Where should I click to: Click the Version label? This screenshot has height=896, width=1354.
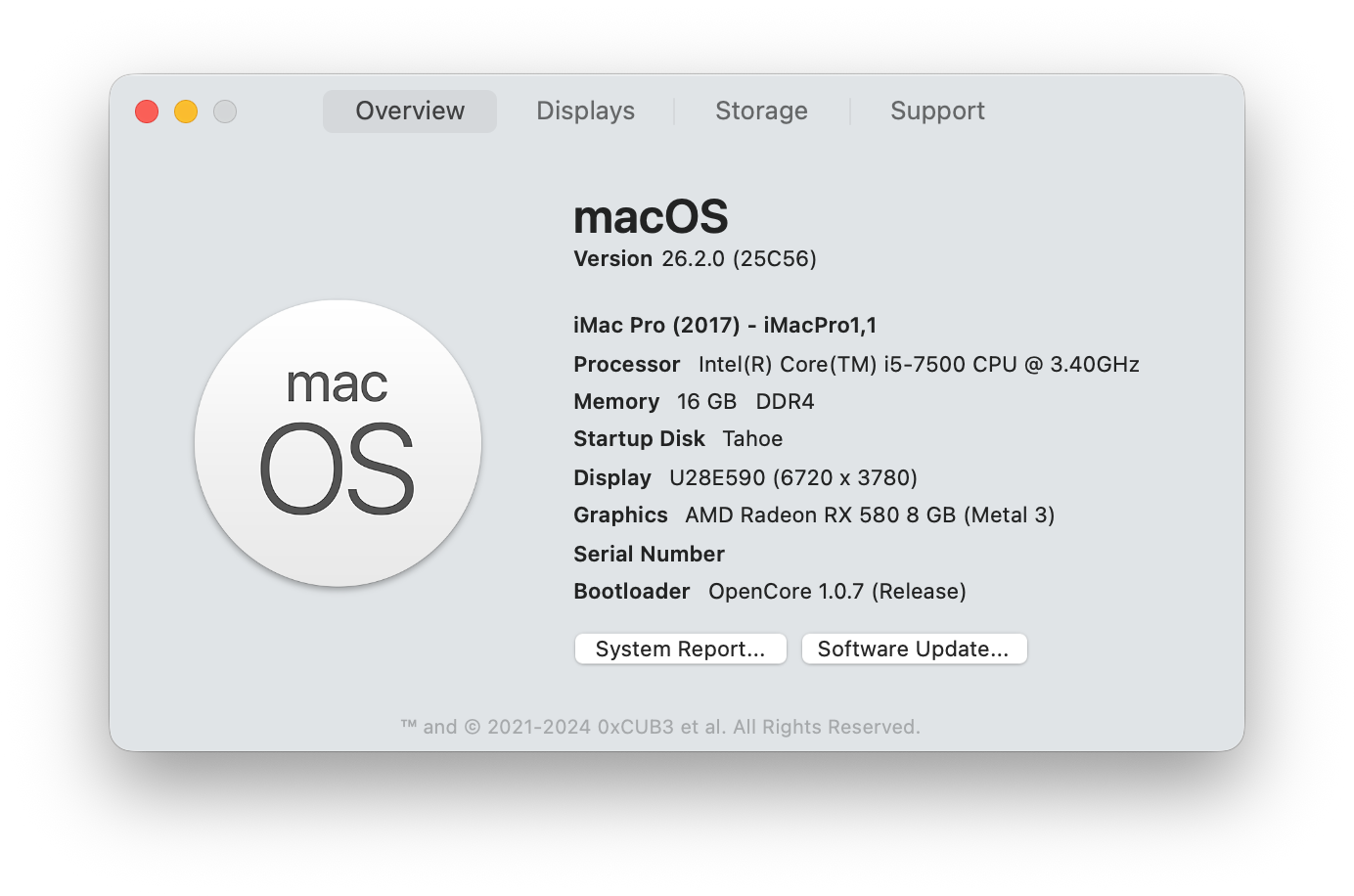(x=612, y=258)
